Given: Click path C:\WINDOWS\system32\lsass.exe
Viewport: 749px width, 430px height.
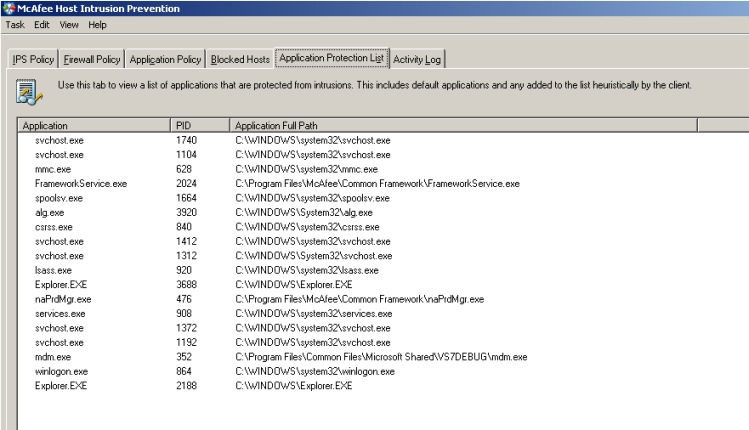Looking at the screenshot, I should point(307,270).
